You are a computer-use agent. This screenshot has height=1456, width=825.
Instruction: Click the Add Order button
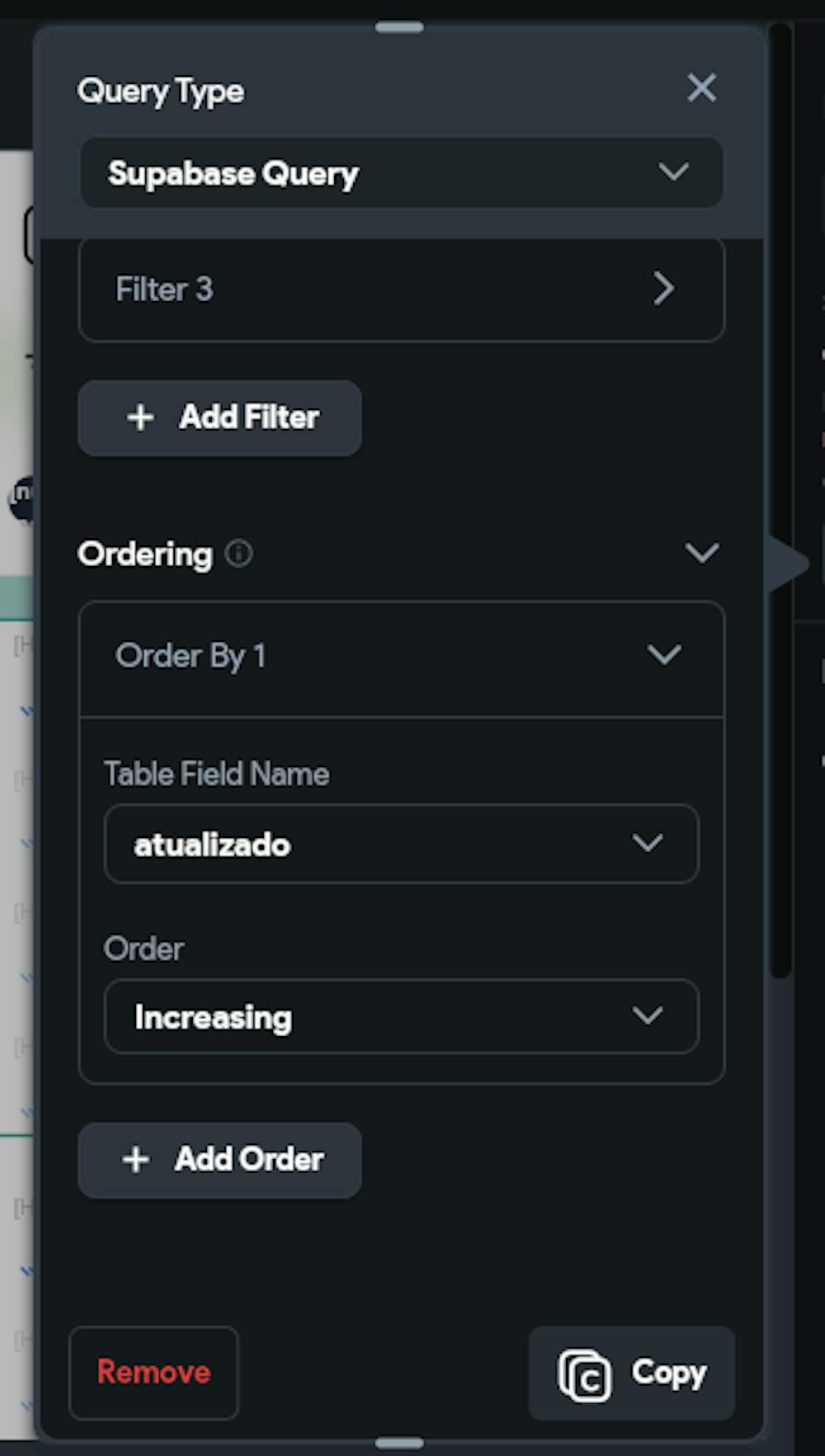tap(219, 1160)
